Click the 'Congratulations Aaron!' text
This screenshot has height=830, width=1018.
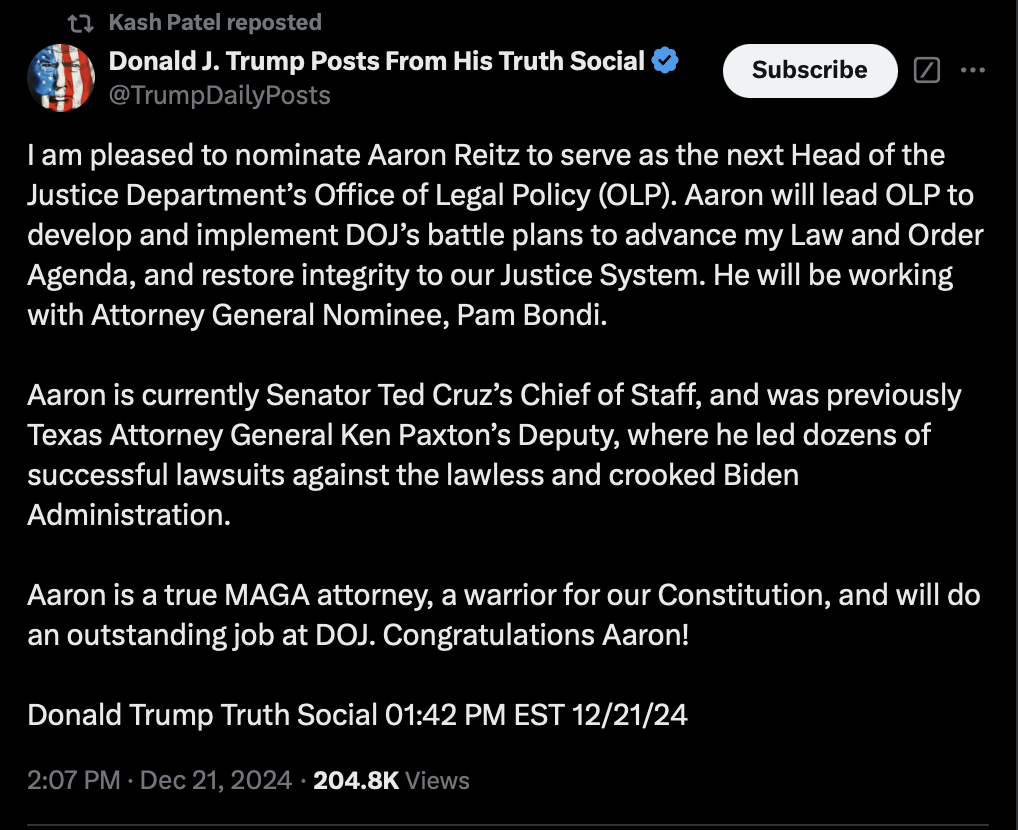click(x=536, y=635)
